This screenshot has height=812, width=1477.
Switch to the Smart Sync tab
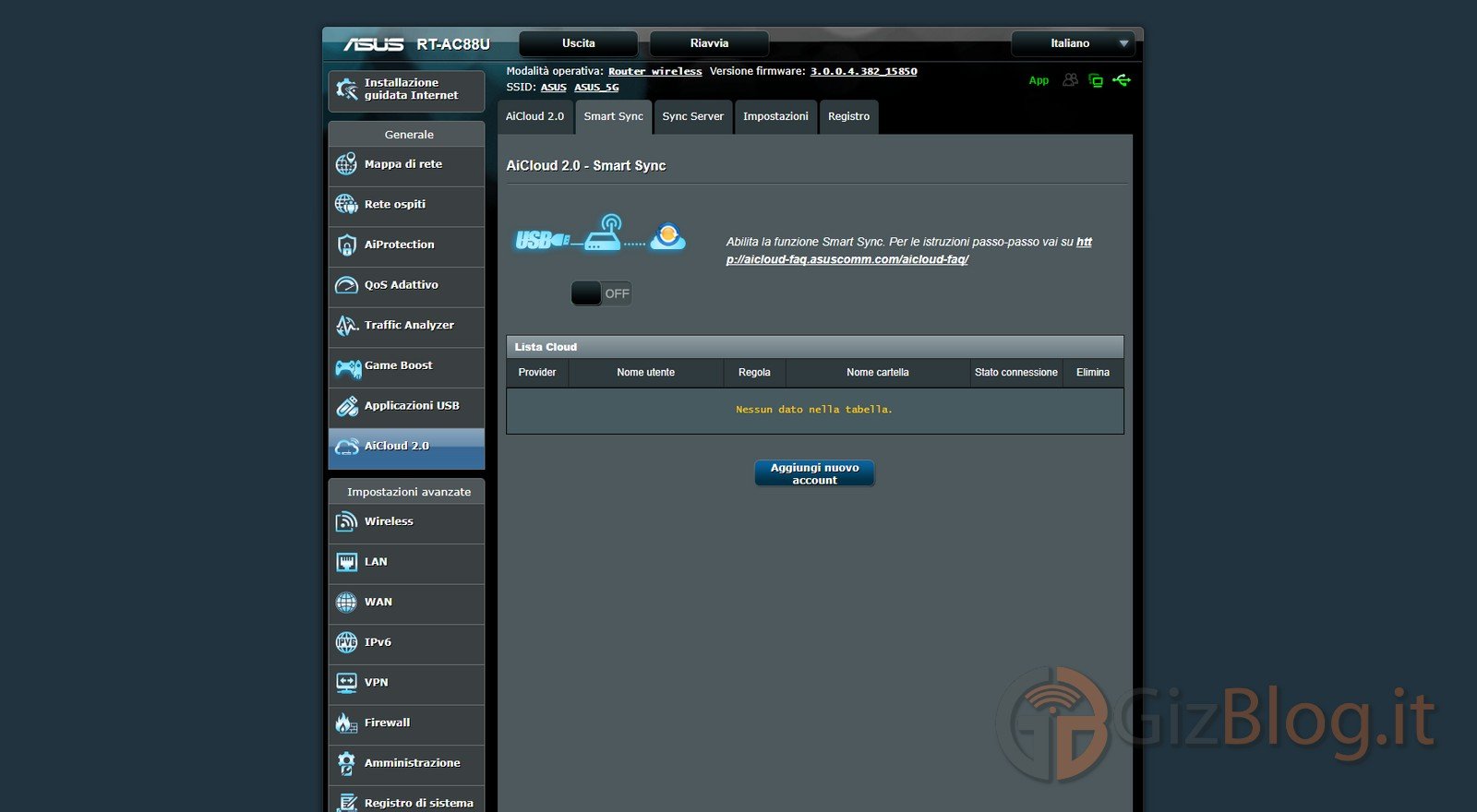(613, 117)
